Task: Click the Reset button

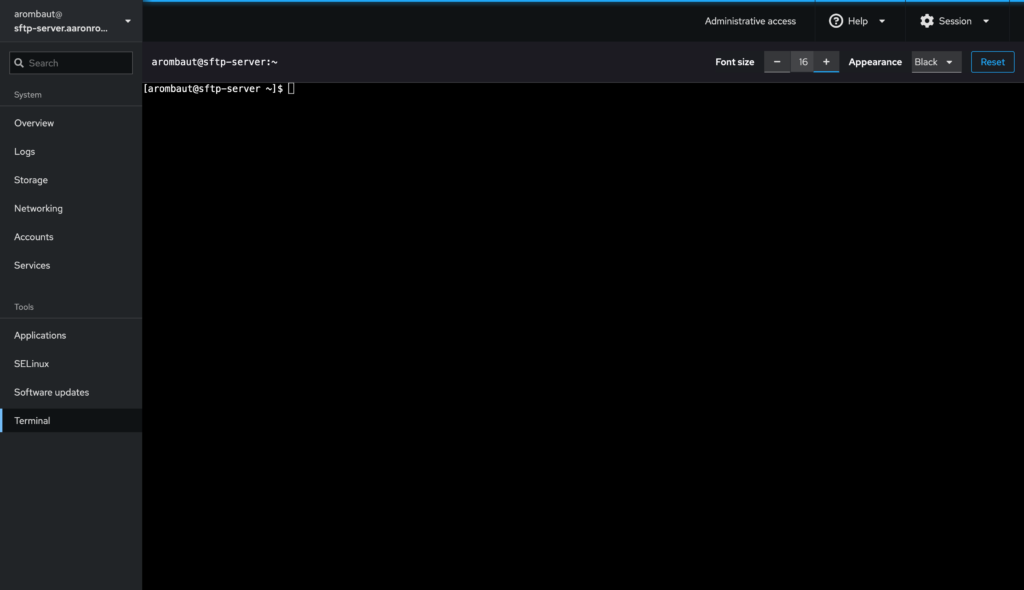Action: pos(992,62)
